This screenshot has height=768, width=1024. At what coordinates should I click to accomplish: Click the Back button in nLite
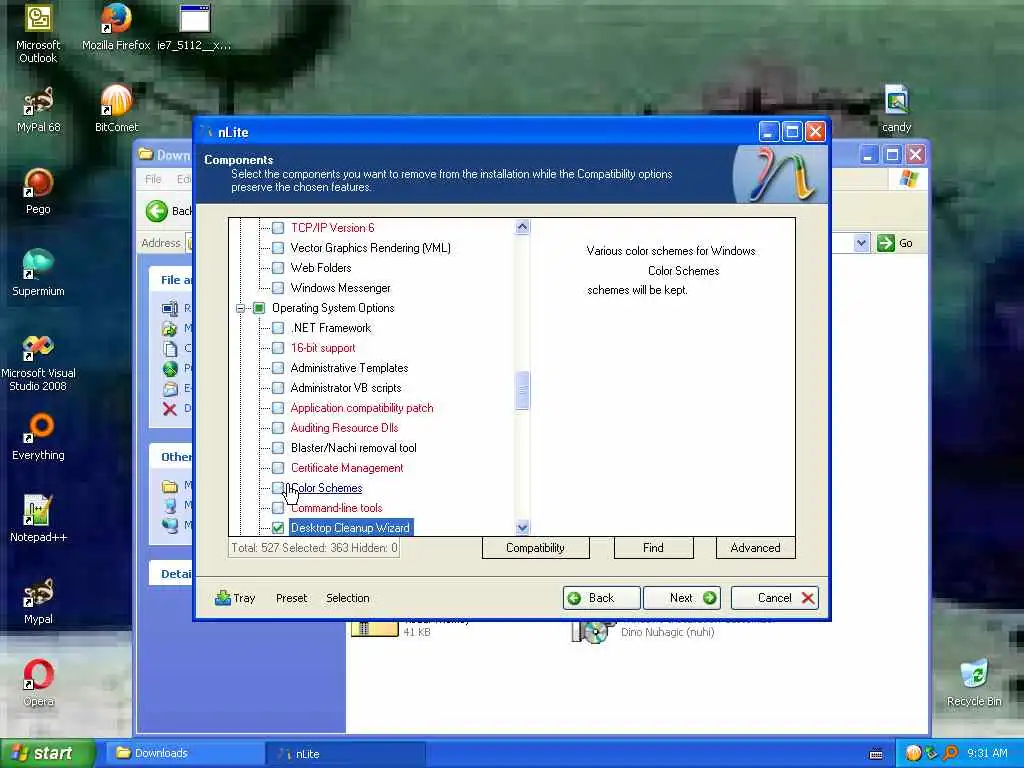(x=601, y=598)
